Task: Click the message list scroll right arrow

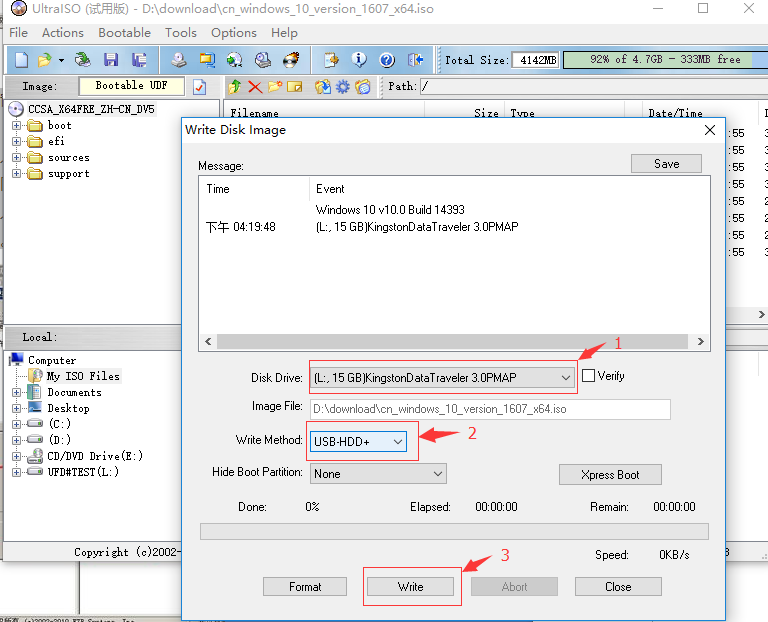Action: [x=700, y=341]
